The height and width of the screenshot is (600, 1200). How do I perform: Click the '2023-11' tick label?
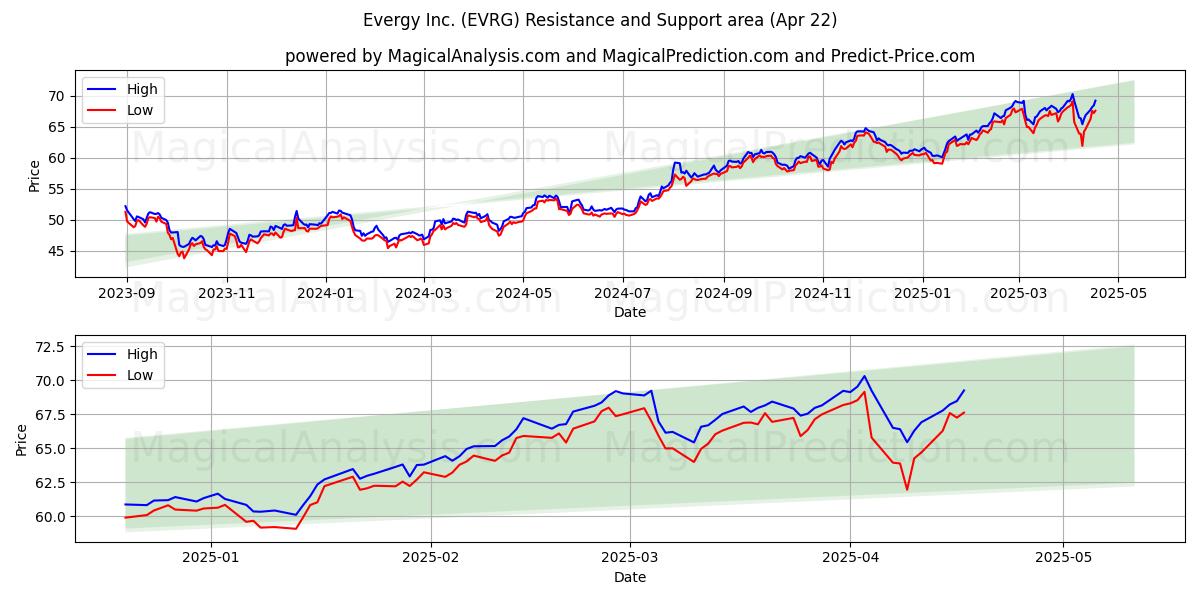tap(226, 294)
